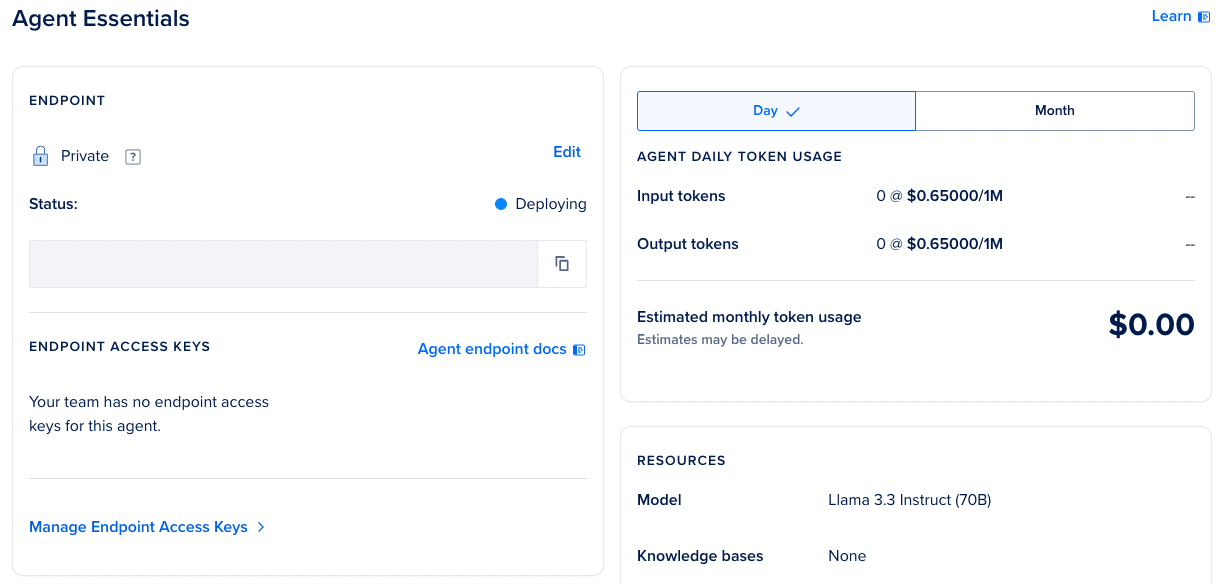The height and width of the screenshot is (585, 1218).
Task: Click the question mark help icon beside Private
Action: (x=133, y=157)
